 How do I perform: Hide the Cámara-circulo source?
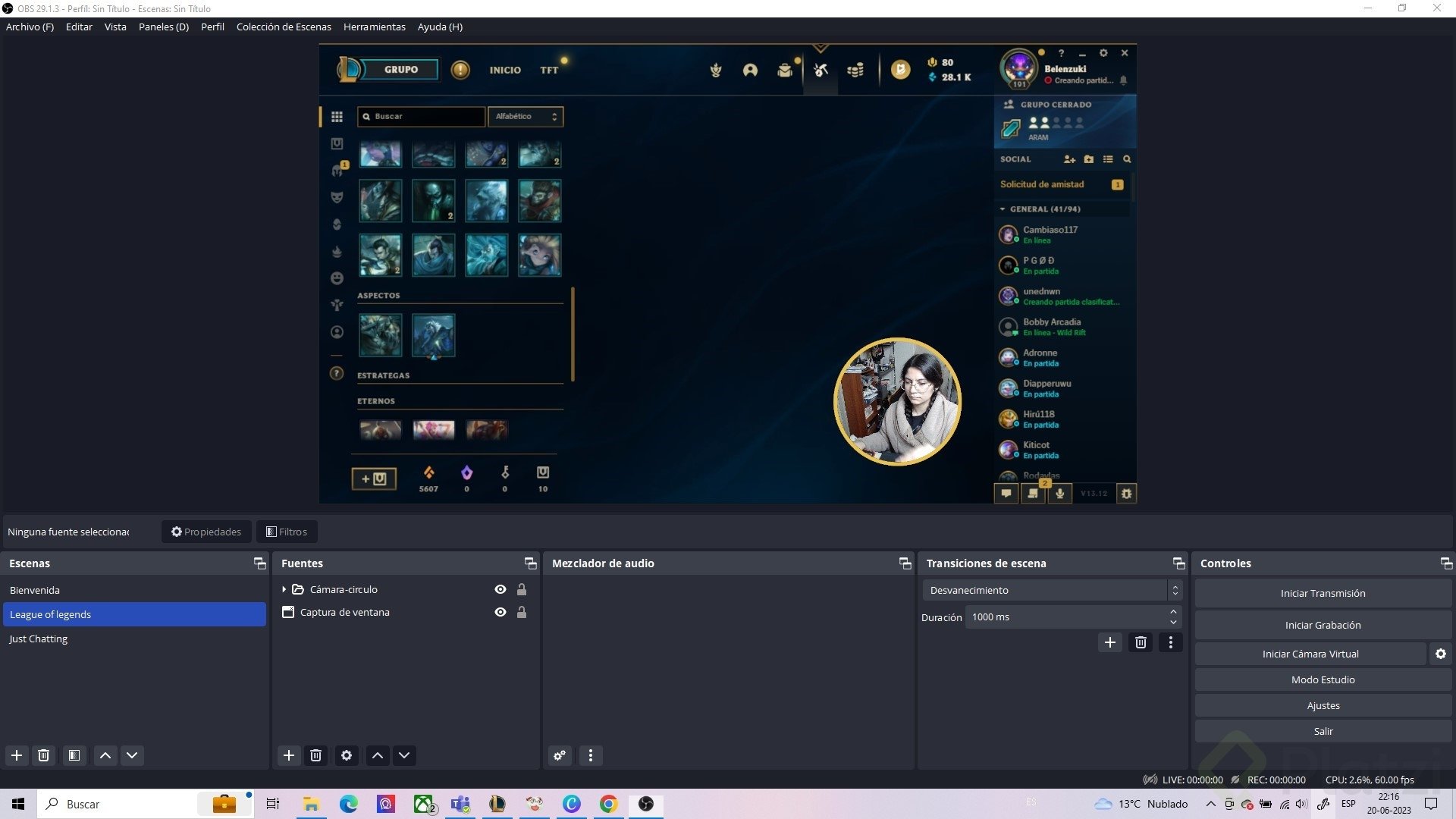(x=500, y=589)
